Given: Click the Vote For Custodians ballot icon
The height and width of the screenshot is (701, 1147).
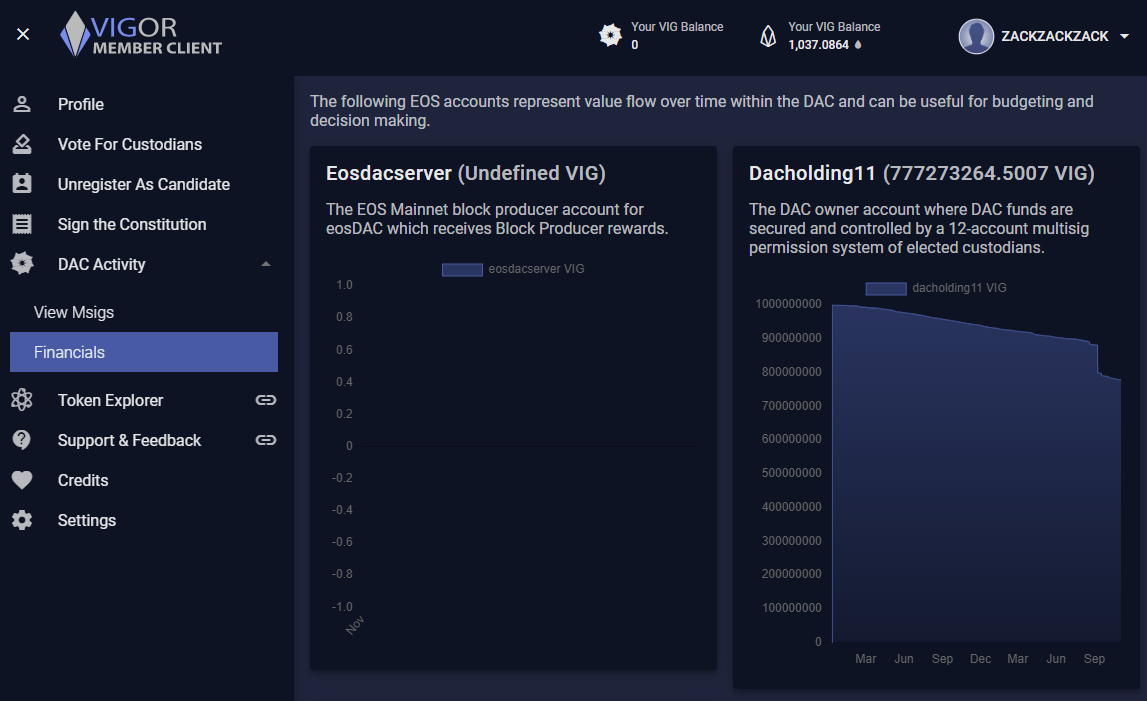Looking at the screenshot, I should [22, 144].
